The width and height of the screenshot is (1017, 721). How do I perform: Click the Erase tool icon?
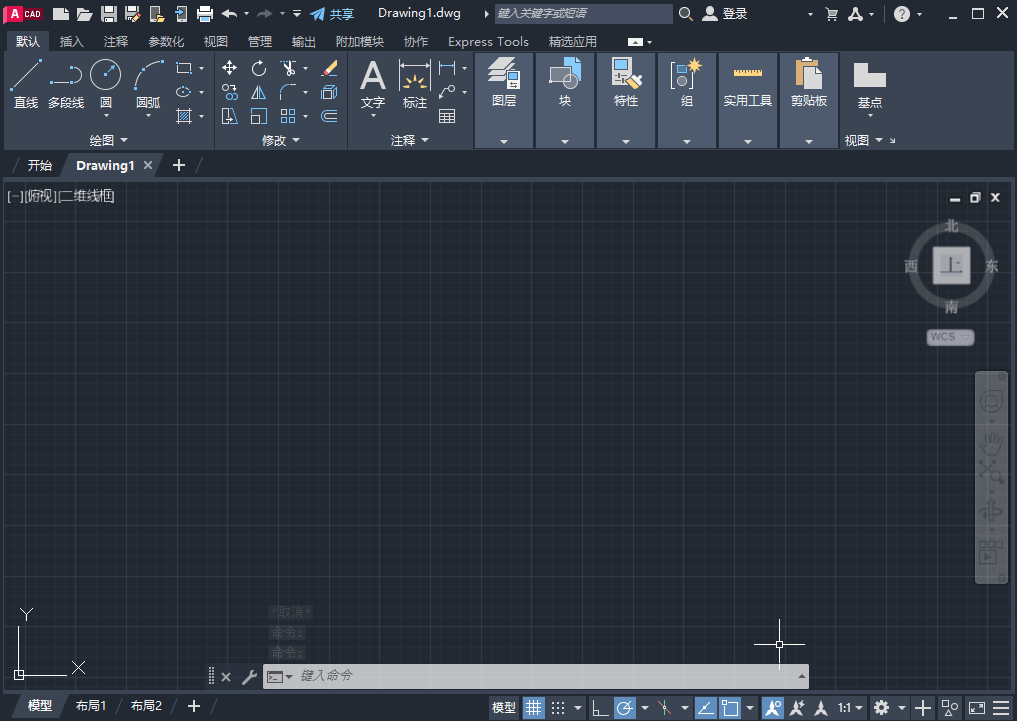[x=329, y=68]
